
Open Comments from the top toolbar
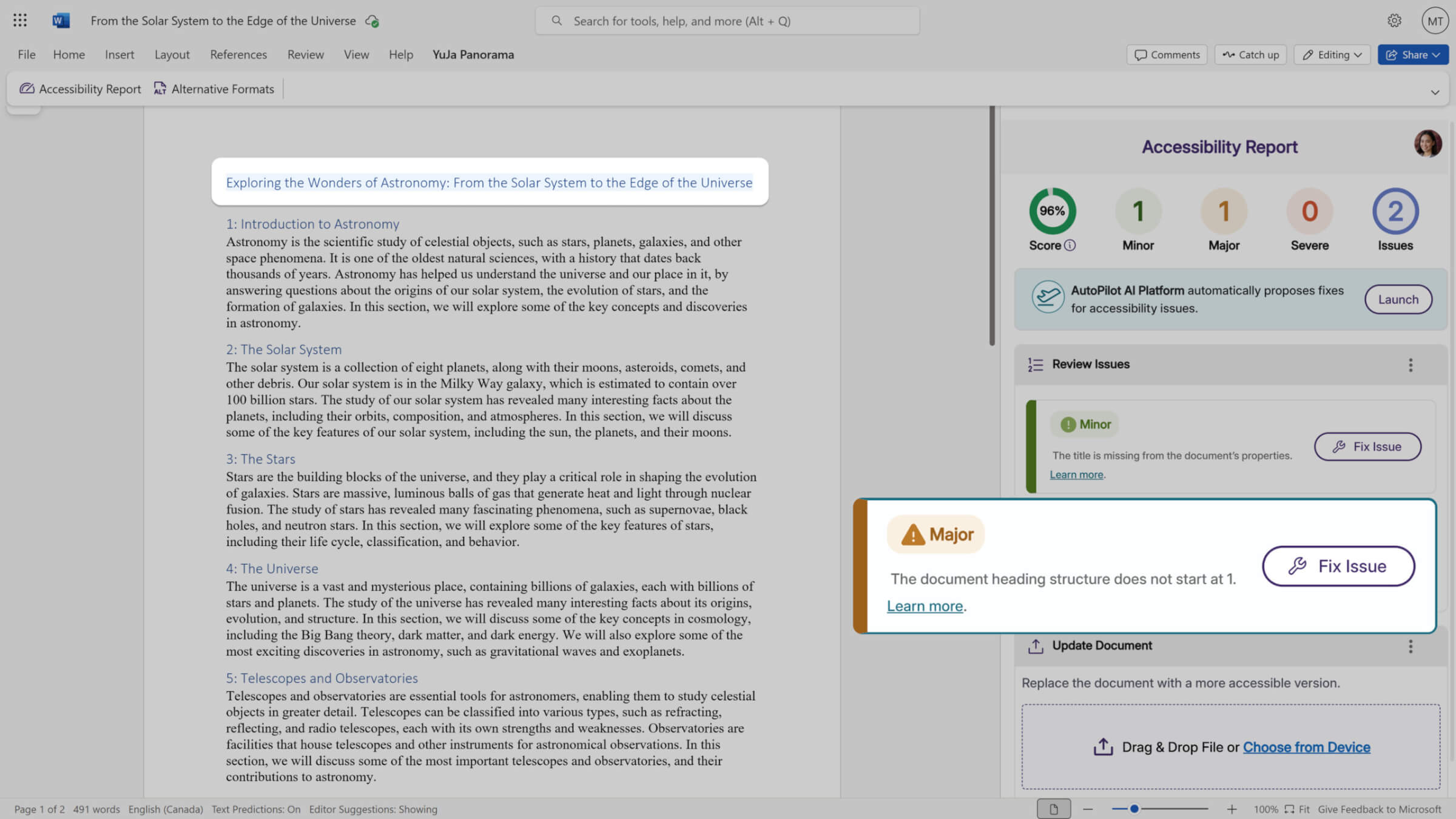pyautogui.click(x=1166, y=54)
